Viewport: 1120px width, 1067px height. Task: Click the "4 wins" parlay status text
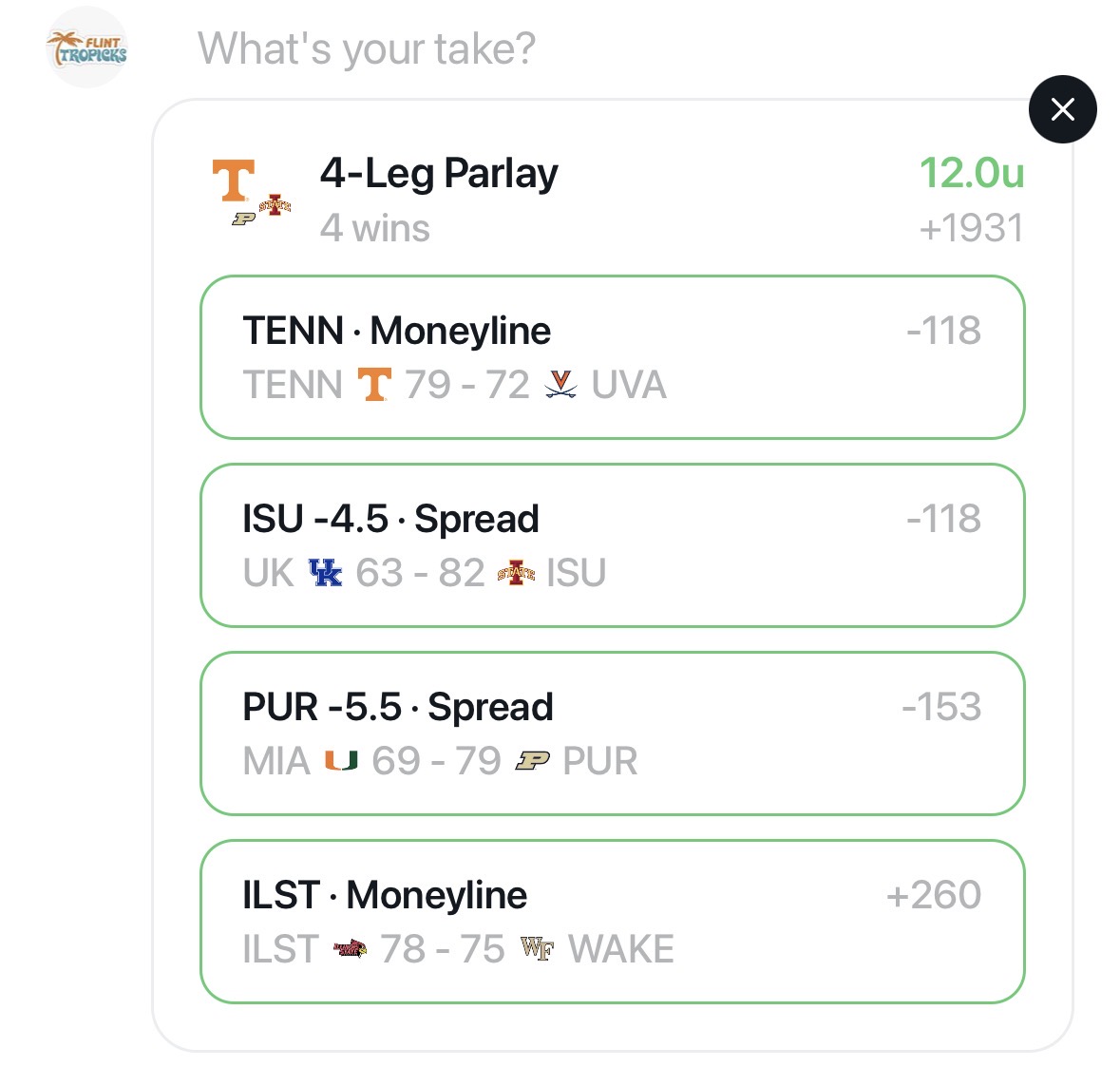pos(374,229)
